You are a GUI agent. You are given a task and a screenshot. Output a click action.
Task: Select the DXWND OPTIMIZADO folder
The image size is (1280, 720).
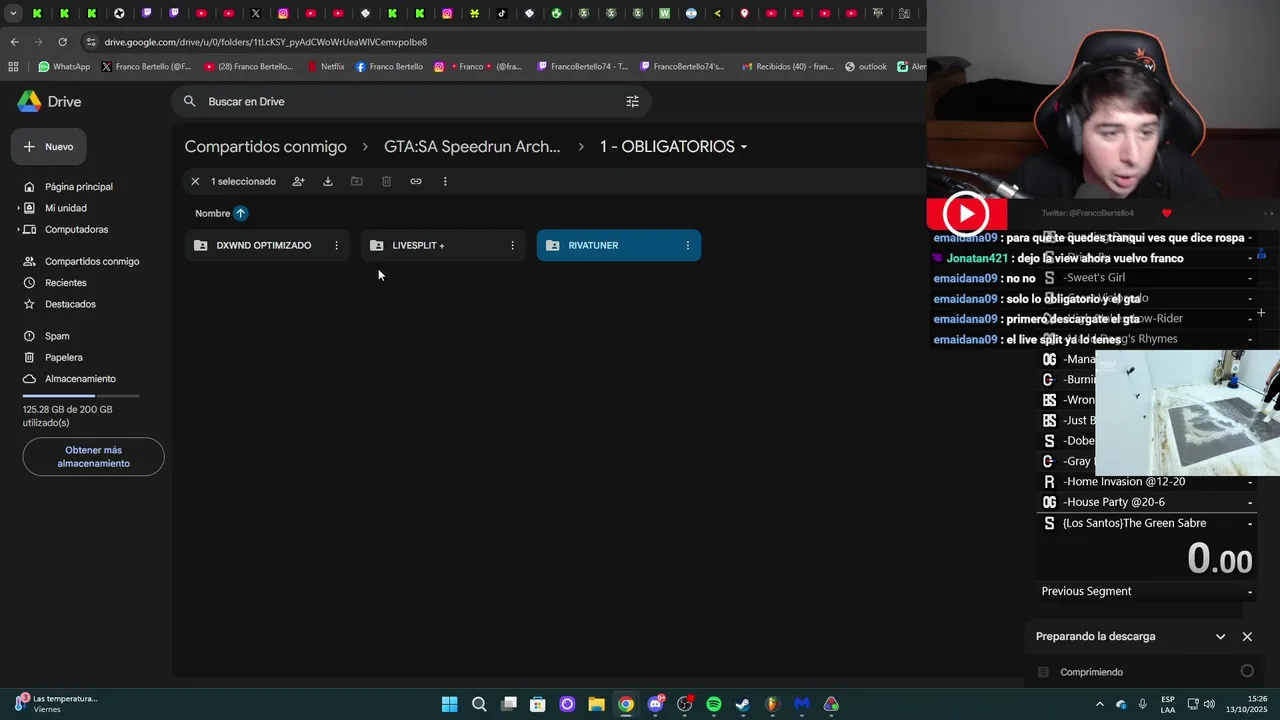tap(267, 245)
